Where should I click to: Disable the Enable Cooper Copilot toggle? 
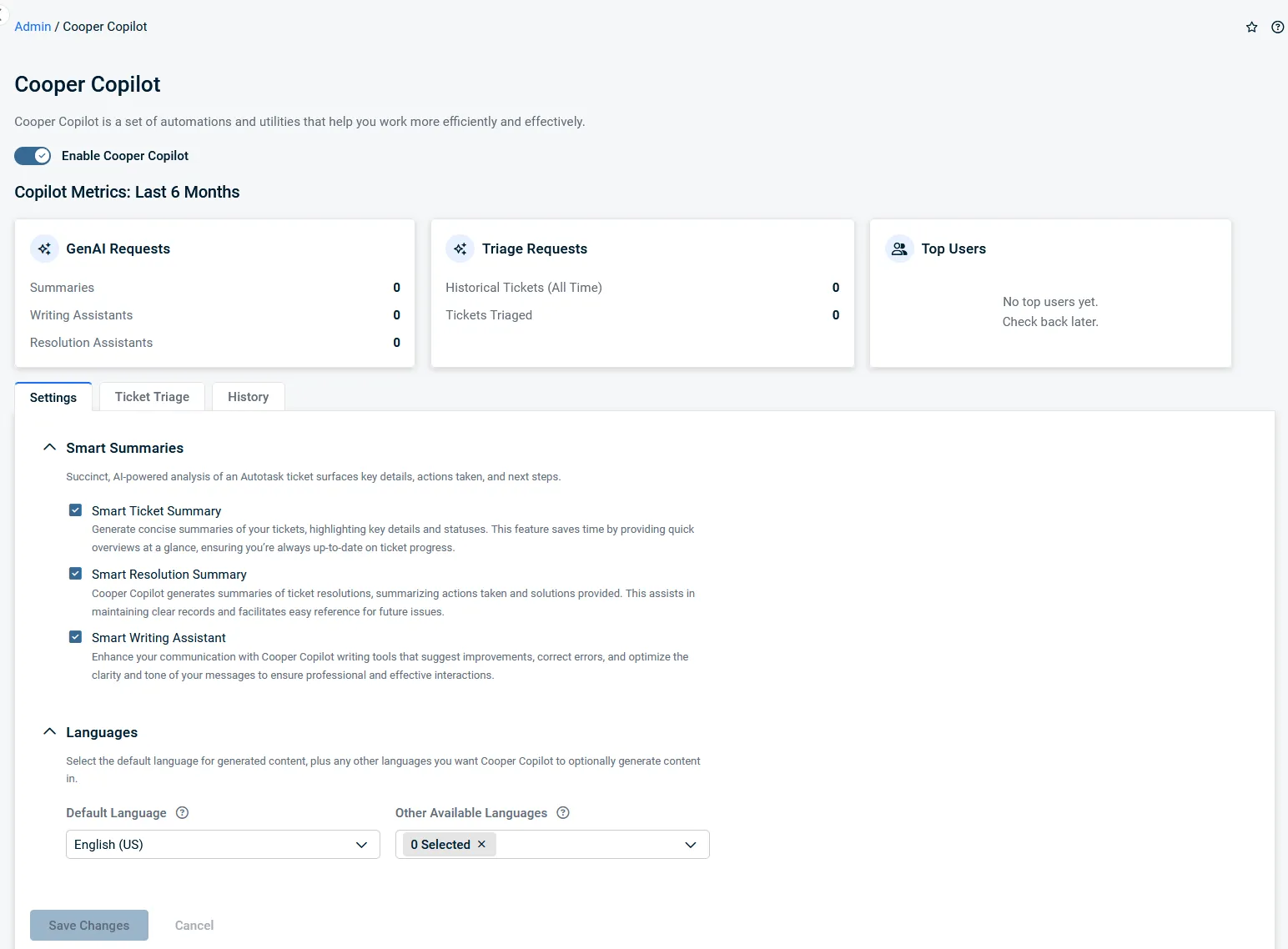click(33, 156)
